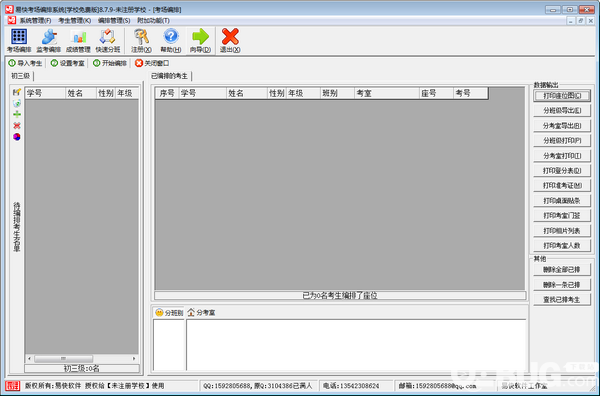
Task: Click the colored pie icon in sidebar
Action: coord(17,137)
